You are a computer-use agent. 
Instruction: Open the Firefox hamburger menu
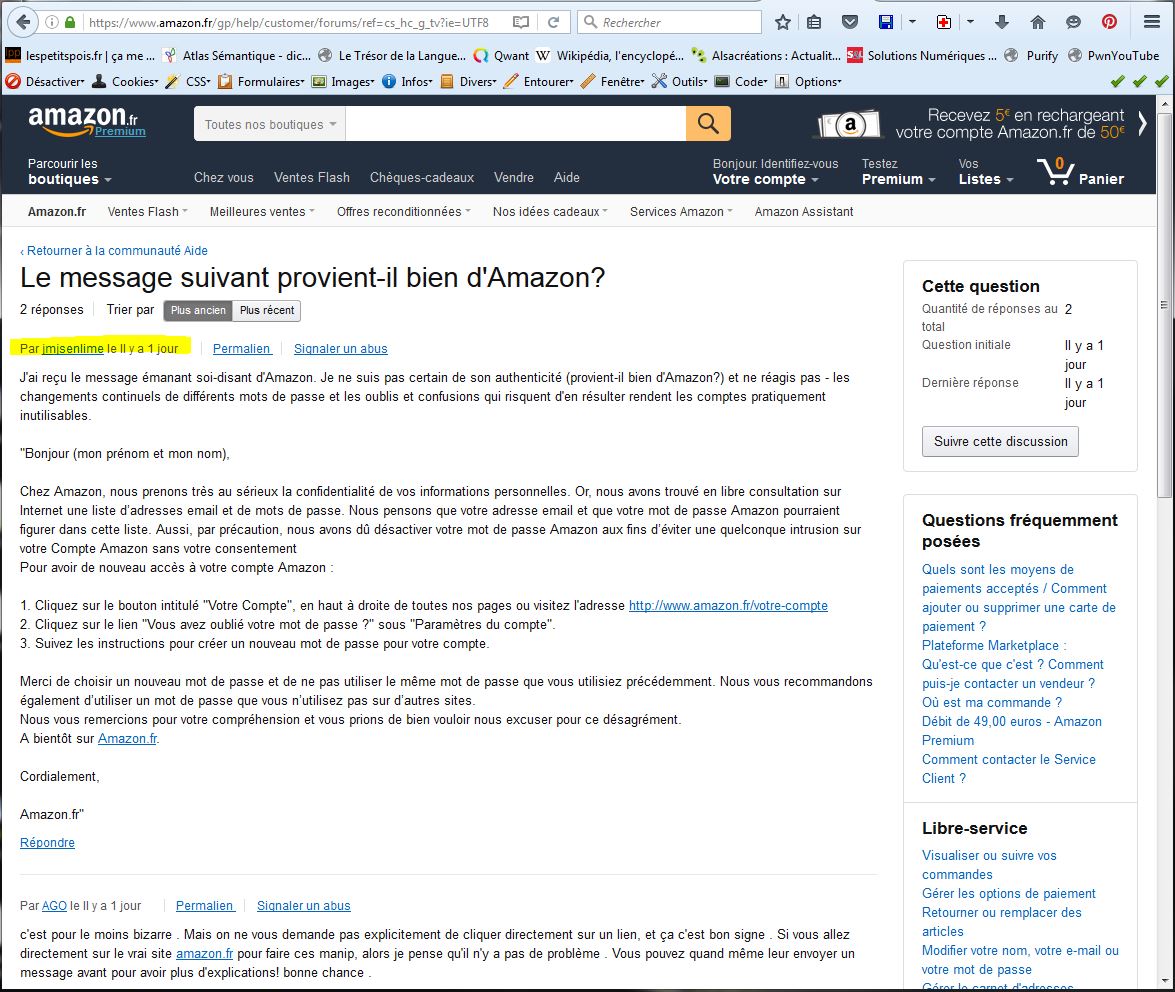click(x=1152, y=22)
